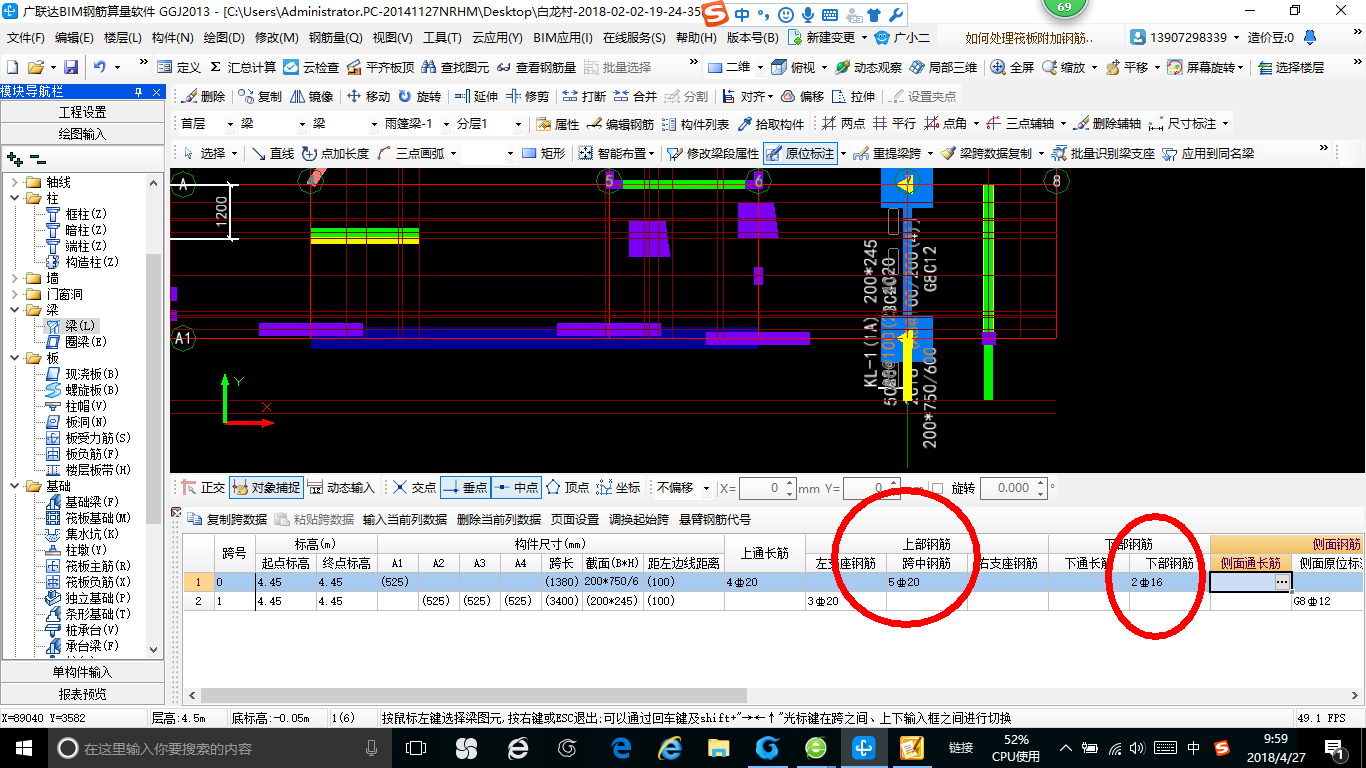Image resolution: width=1366 pixels, height=768 pixels.
Task: Select the 旋转 rotate tool
Action: pyautogui.click(x=419, y=96)
